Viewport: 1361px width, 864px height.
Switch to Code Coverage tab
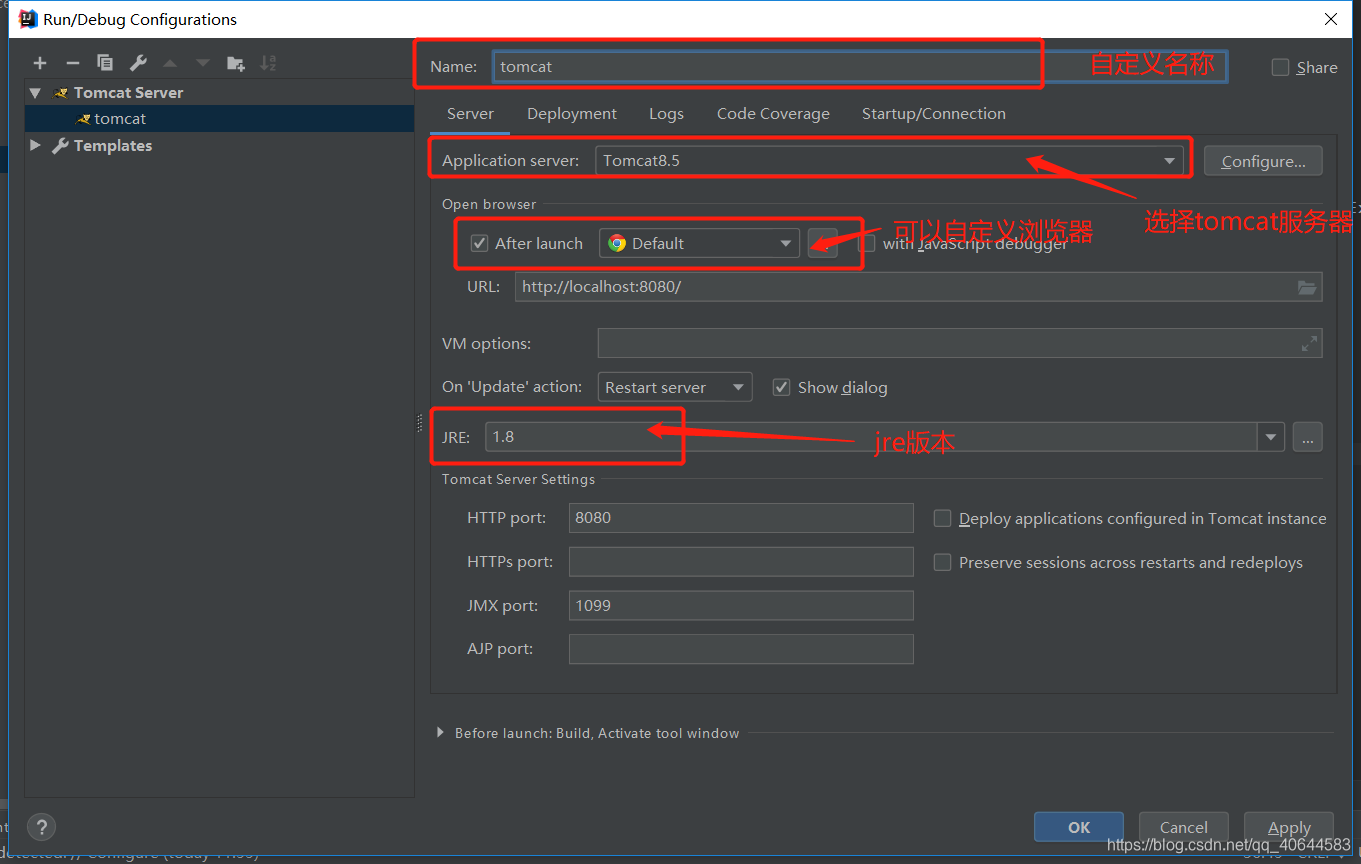(773, 114)
